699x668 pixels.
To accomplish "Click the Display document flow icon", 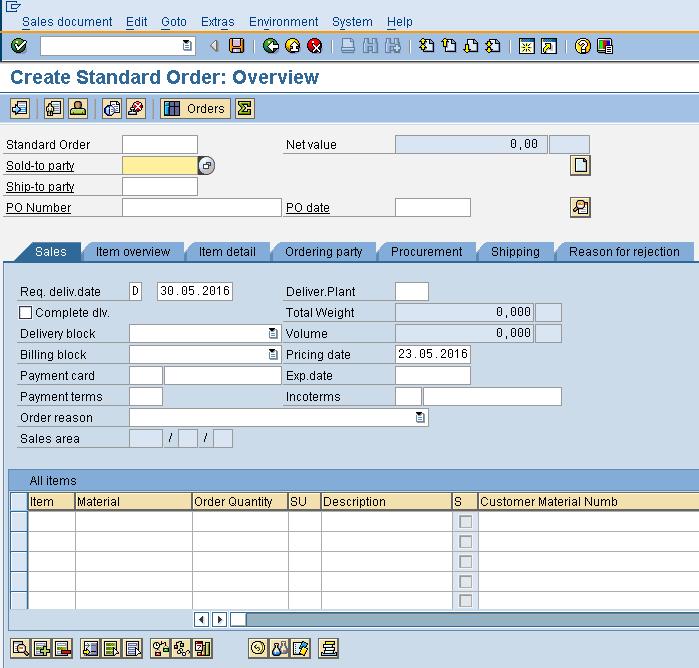I will pos(20,108).
